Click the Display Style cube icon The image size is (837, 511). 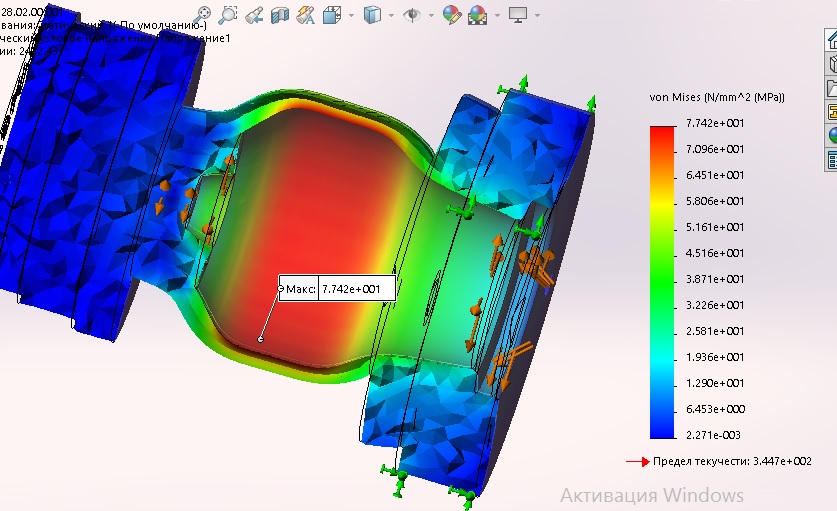pyautogui.click(x=372, y=15)
